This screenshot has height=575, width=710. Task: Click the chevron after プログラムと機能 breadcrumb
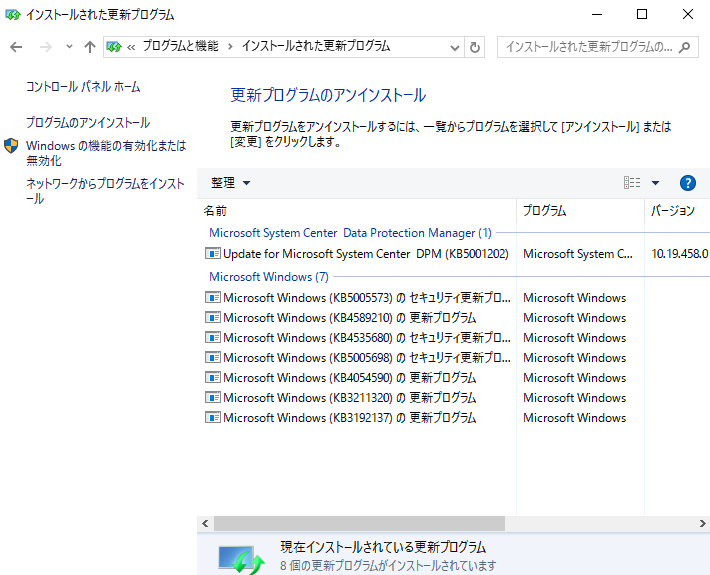230,46
